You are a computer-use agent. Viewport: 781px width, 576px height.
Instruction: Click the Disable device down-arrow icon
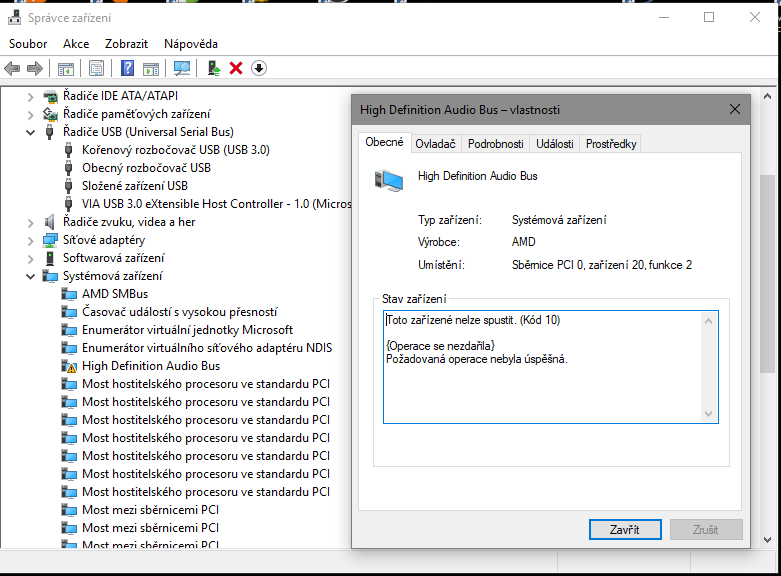point(259,68)
